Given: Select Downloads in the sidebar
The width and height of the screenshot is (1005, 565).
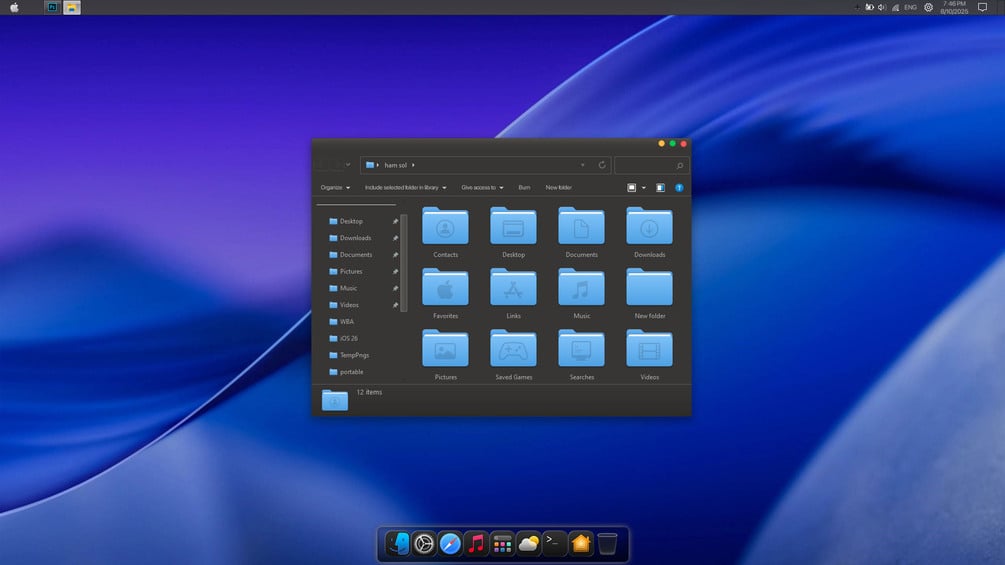Looking at the screenshot, I should (x=356, y=238).
